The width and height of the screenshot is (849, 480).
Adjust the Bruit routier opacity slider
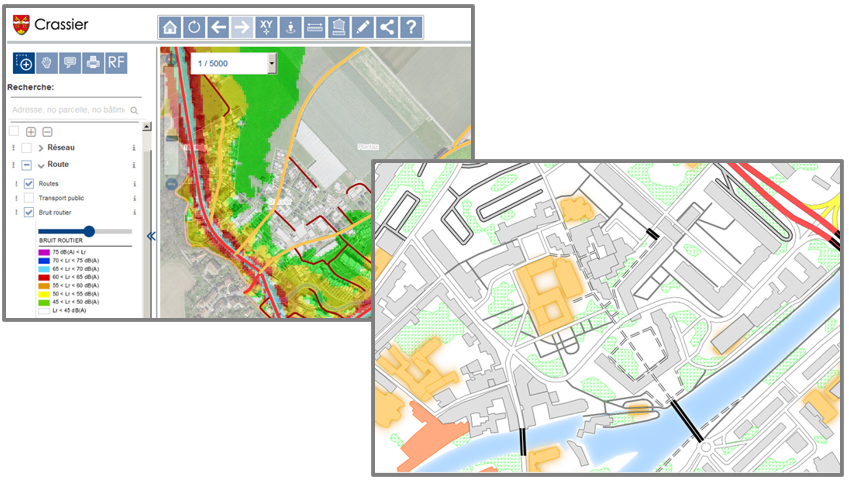point(89,231)
